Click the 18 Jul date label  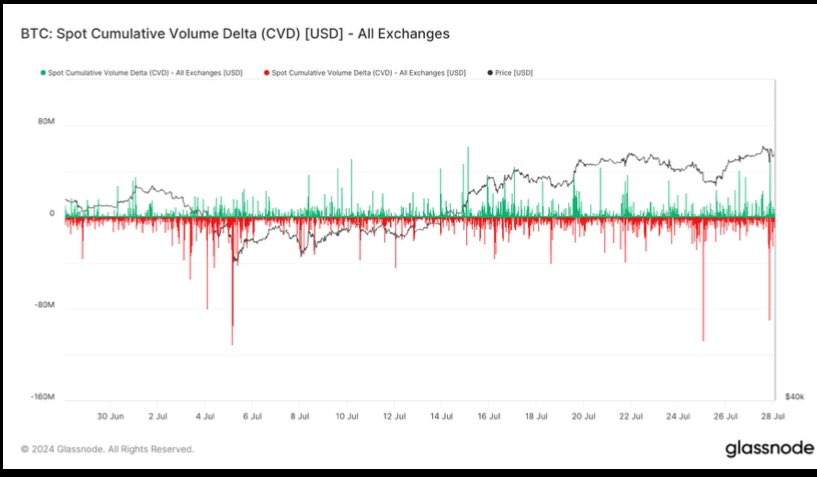(x=536, y=417)
